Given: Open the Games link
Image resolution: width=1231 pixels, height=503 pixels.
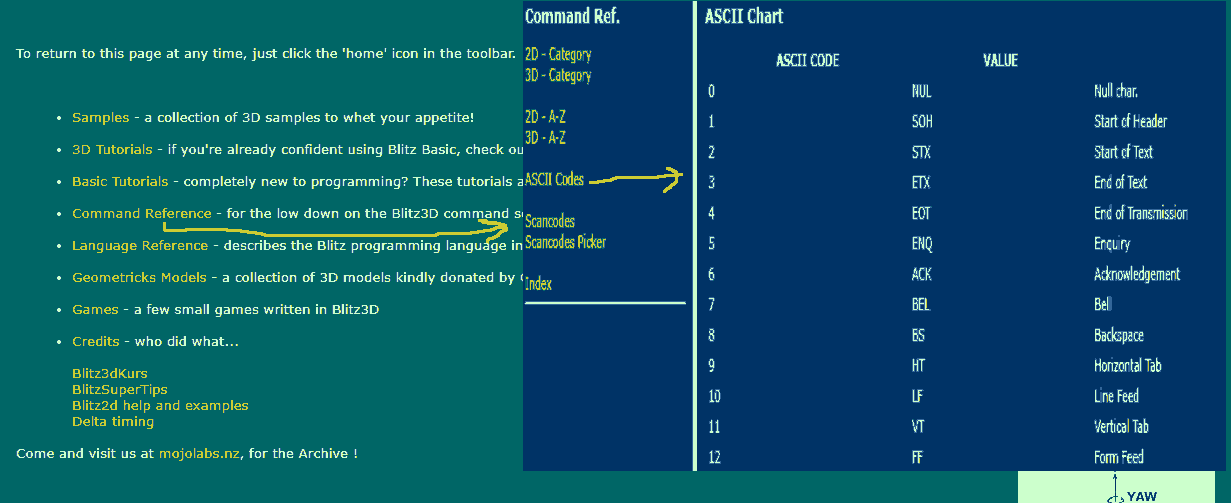Looking at the screenshot, I should [95, 310].
